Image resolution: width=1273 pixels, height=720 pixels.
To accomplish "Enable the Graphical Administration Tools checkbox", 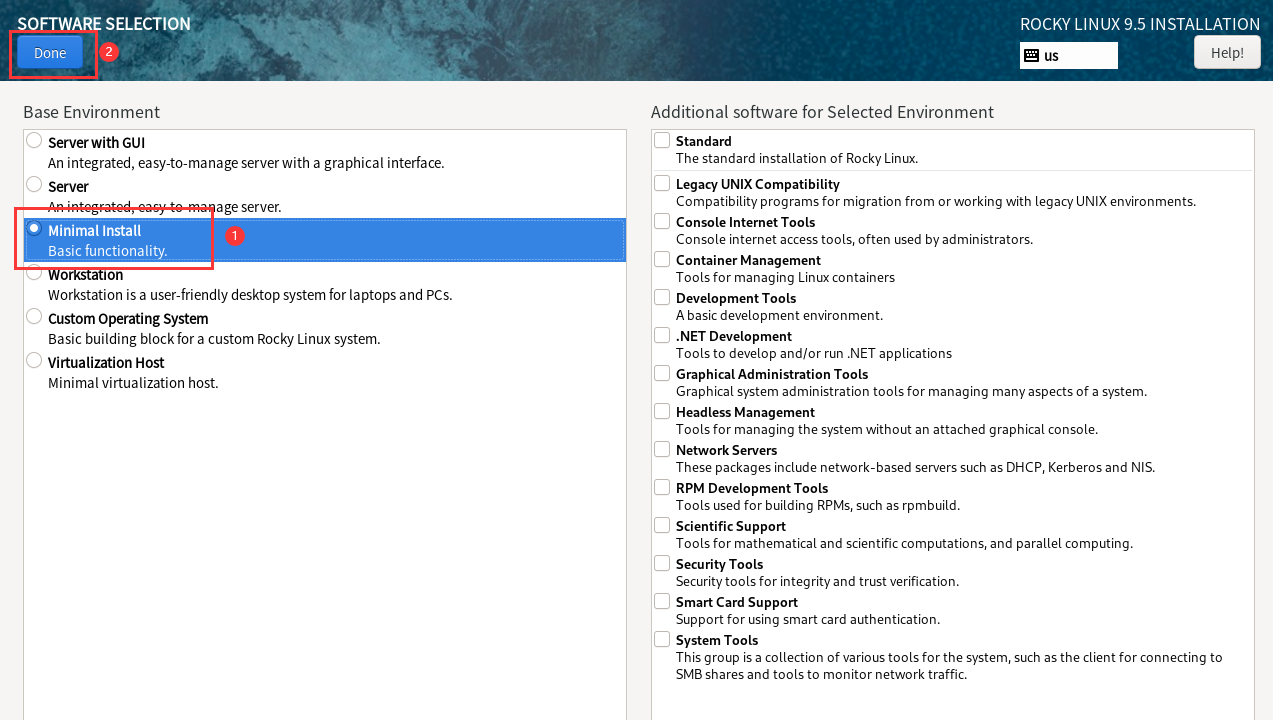I will pos(662,373).
